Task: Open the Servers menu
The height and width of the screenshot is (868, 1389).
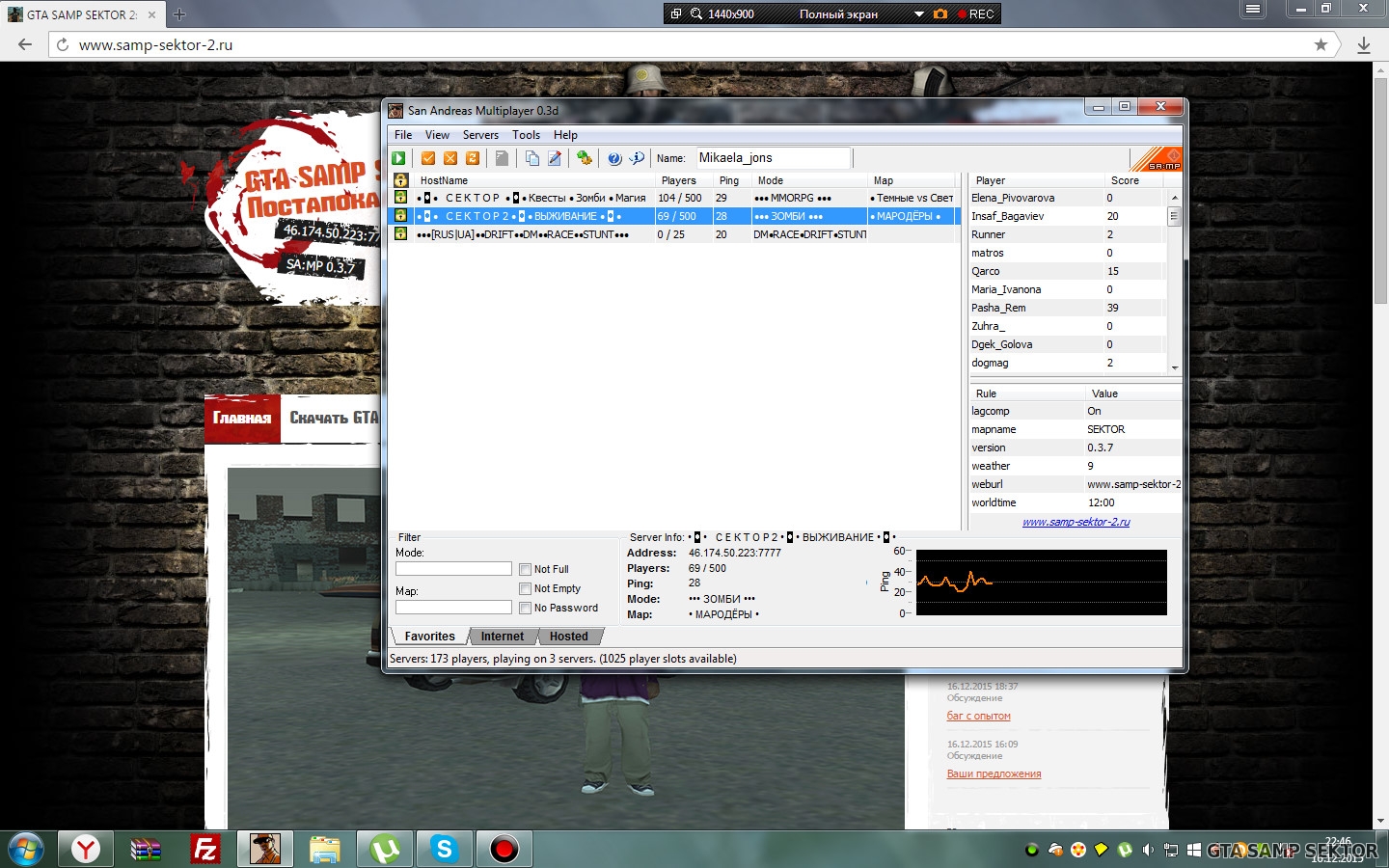Action: tap(480, 135)
